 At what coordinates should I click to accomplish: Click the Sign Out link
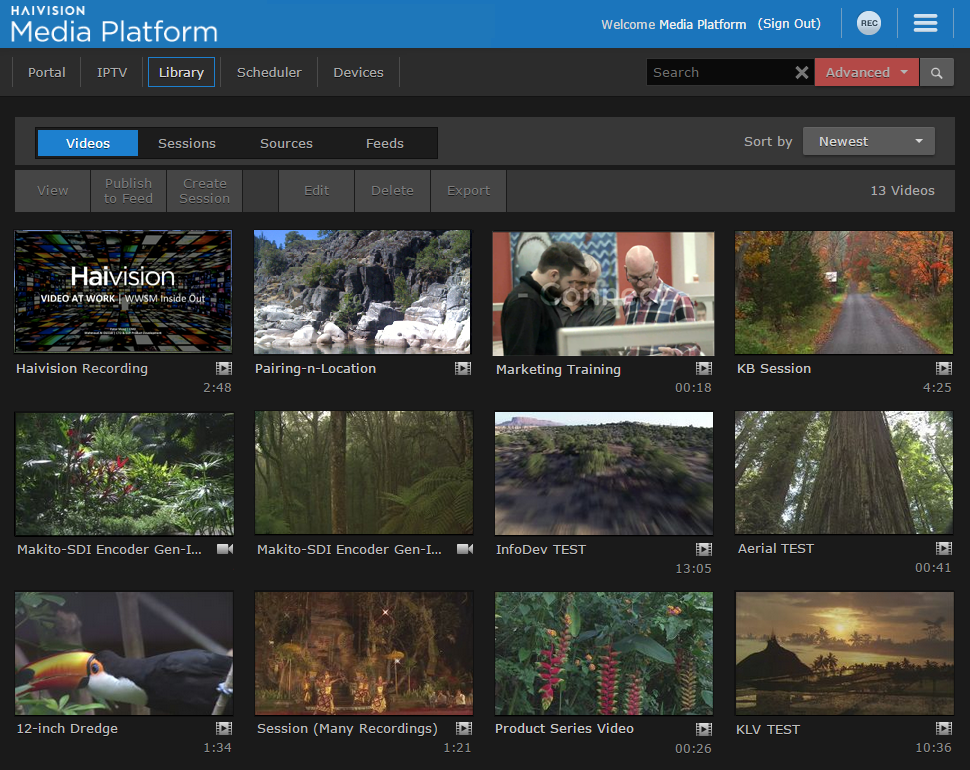pos(789,24)
